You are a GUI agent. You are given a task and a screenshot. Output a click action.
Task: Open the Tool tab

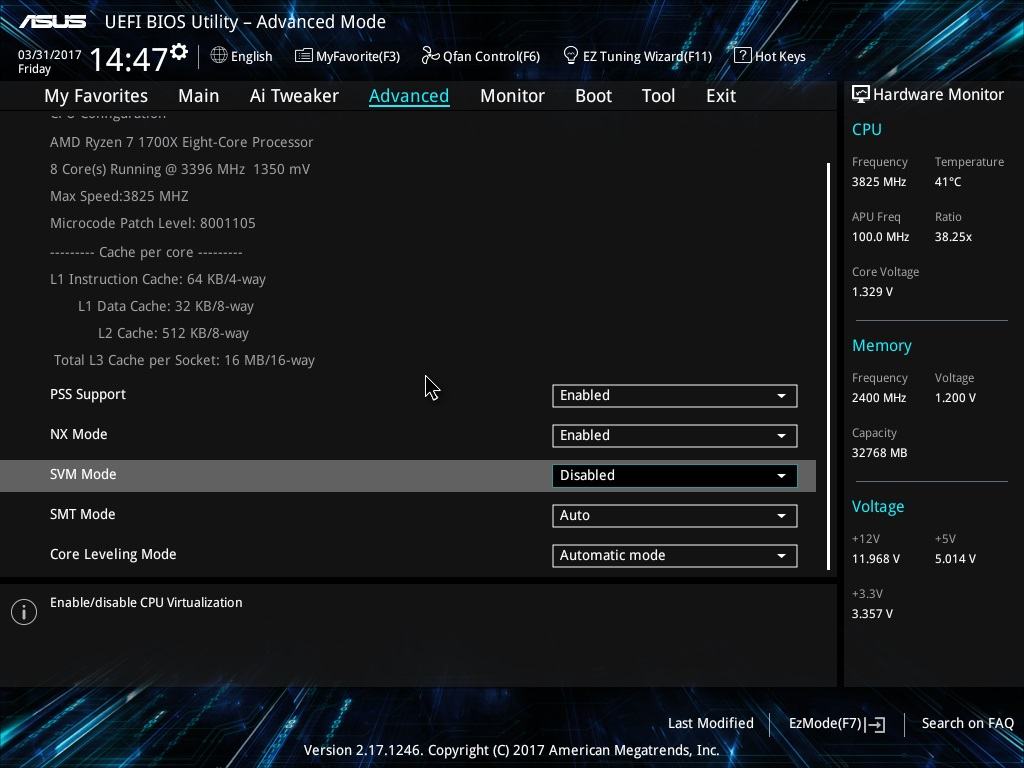click(658, 96)
